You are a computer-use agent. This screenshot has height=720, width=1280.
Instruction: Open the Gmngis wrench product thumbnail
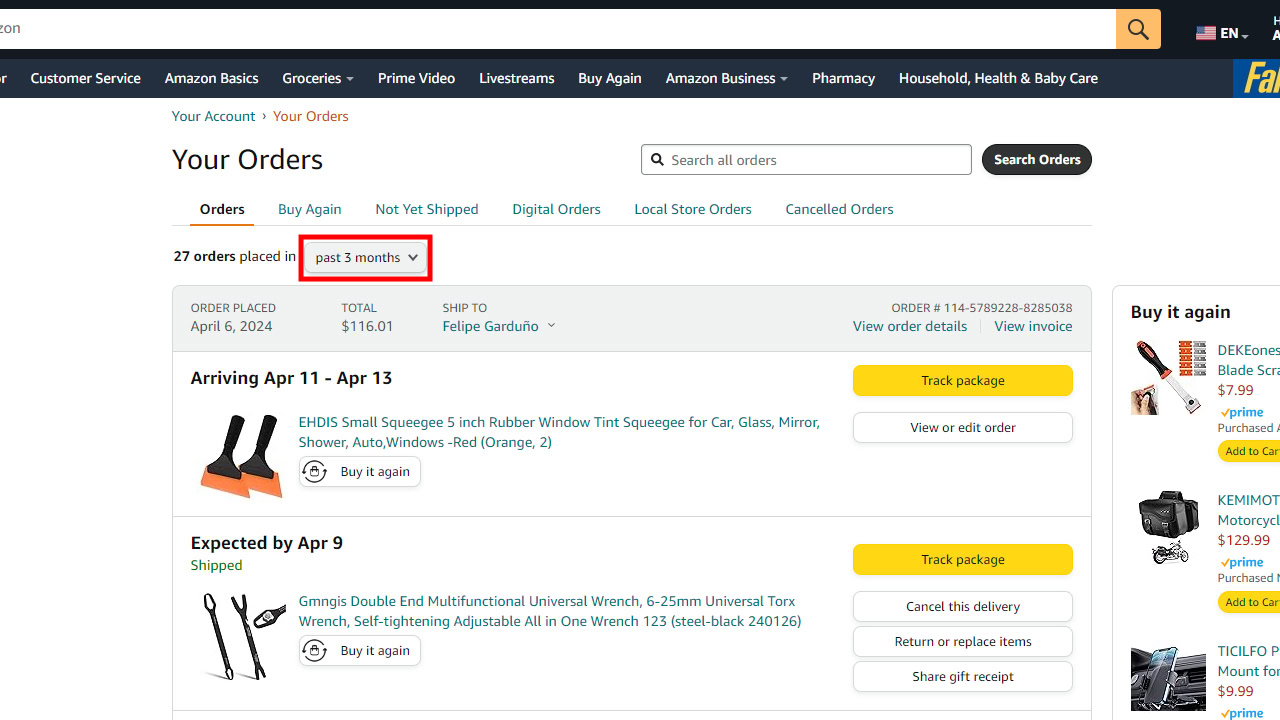pos(241,636)
